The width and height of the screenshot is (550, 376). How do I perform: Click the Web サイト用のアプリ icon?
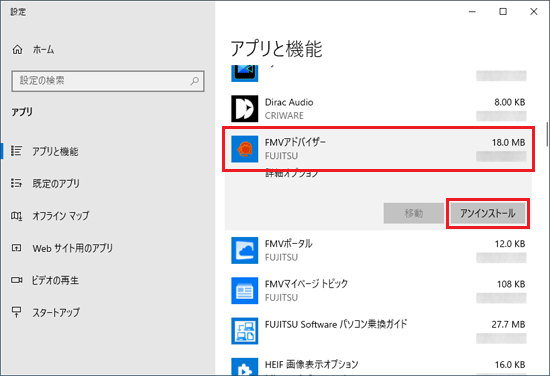coord(16,248)
